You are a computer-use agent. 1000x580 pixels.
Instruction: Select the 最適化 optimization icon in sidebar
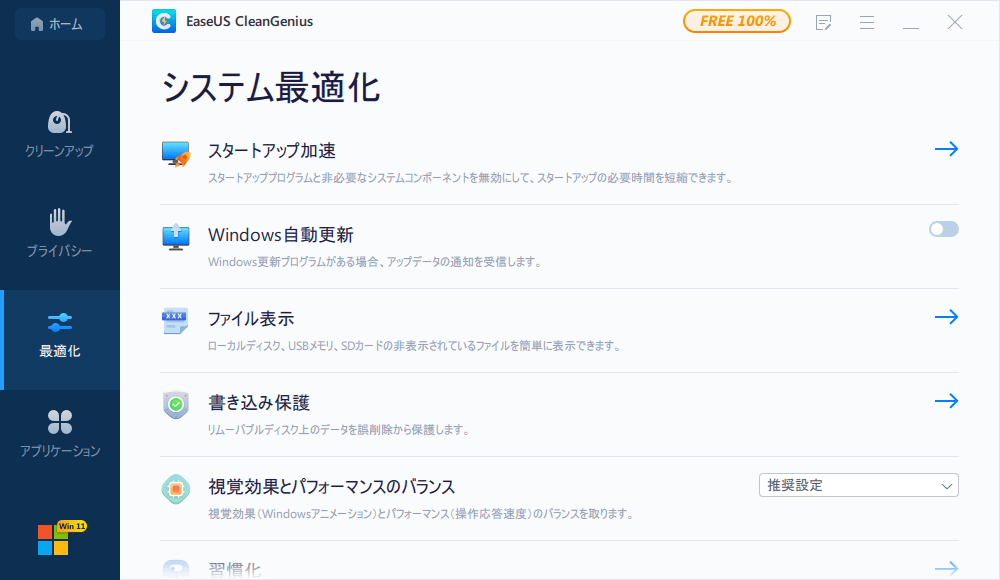tap(59, 322)
